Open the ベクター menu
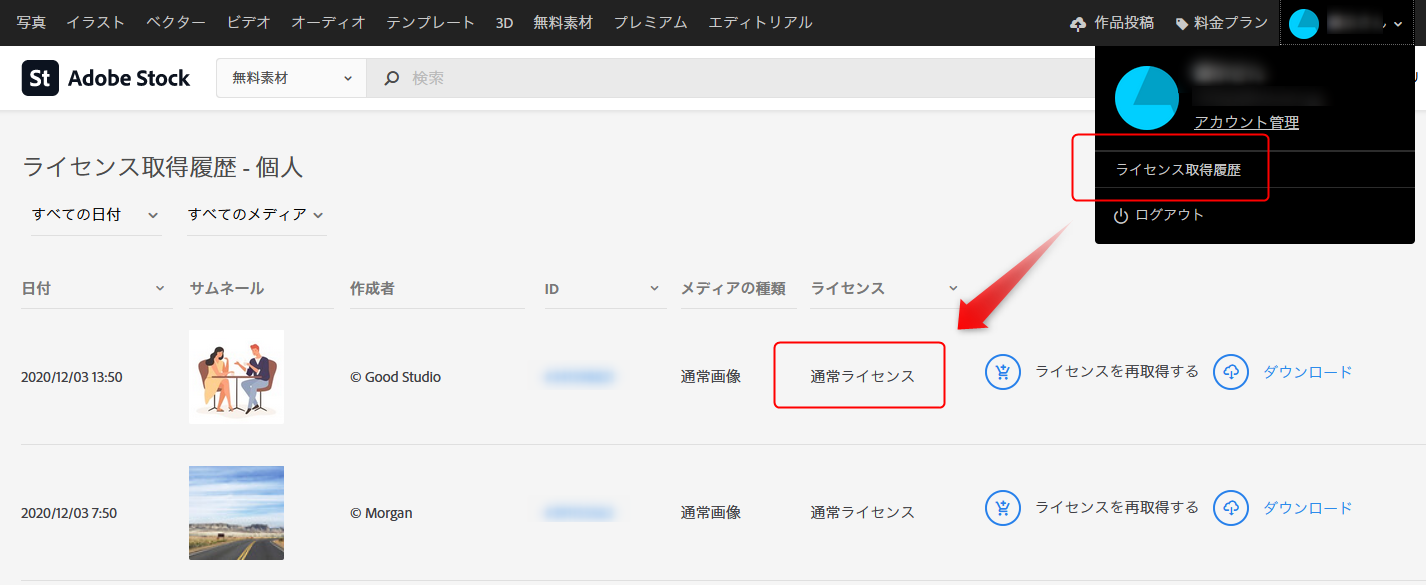The image size is (1426, 585). pyautogui.click(x=176, y=22)
